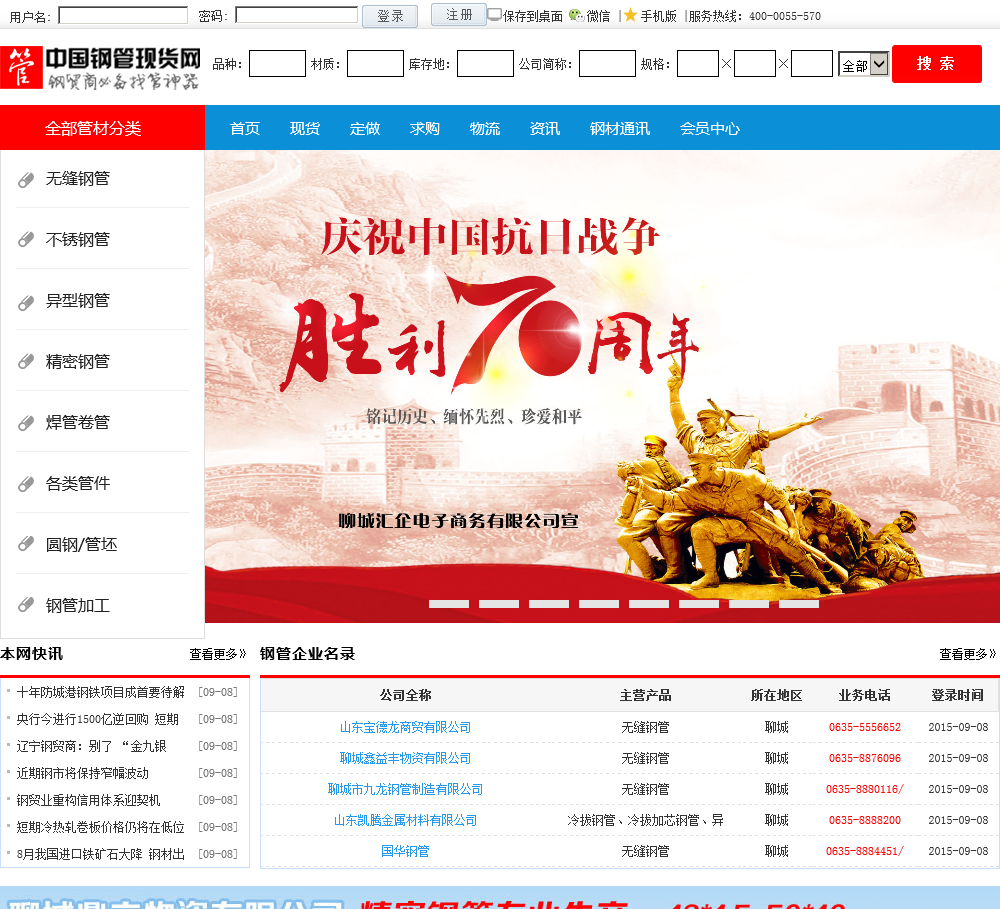This screenshot has height=909, width=1000.
Task: Open 钢材通讯 in the navigation bar
Action: [x=620, y=128]
